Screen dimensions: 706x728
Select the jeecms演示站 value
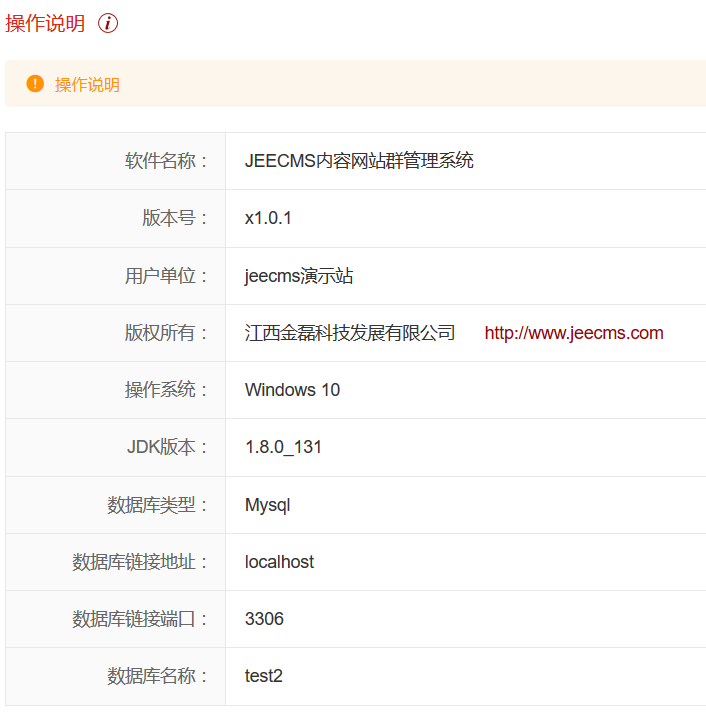[299, 276]
